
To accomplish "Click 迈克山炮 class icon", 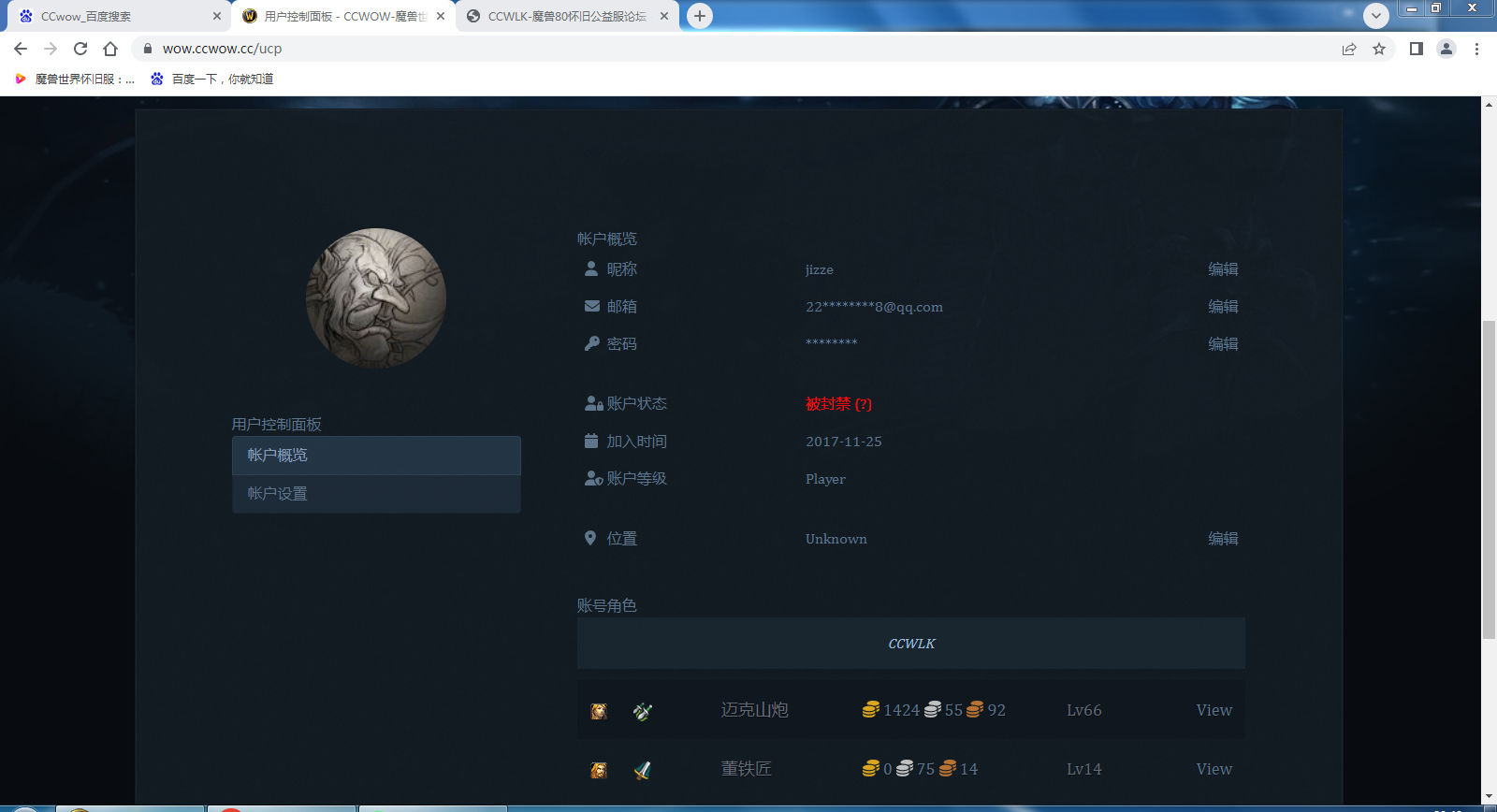I will point(642,711).
